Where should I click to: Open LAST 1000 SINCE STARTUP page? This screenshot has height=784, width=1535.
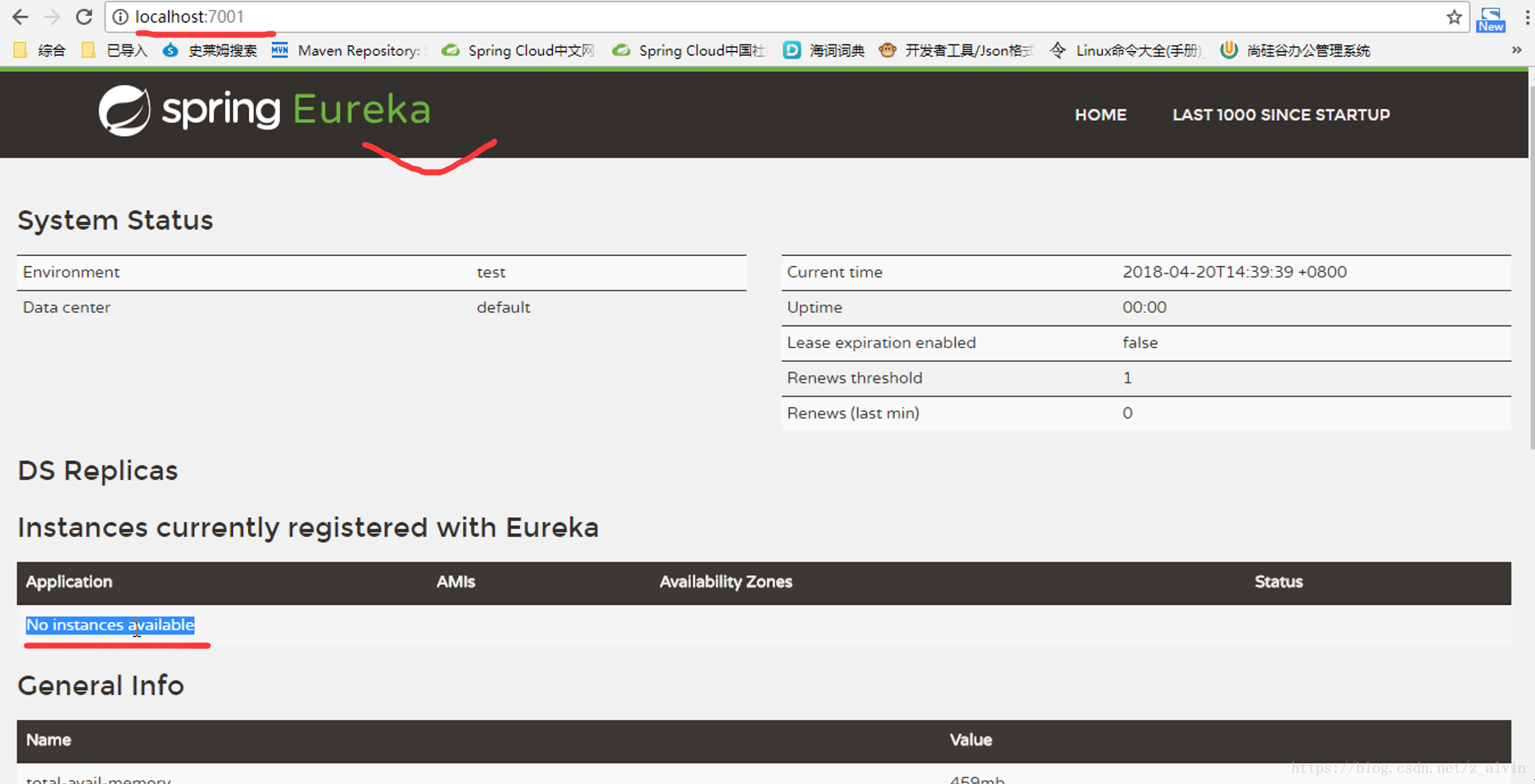(x=1281, y=115)
